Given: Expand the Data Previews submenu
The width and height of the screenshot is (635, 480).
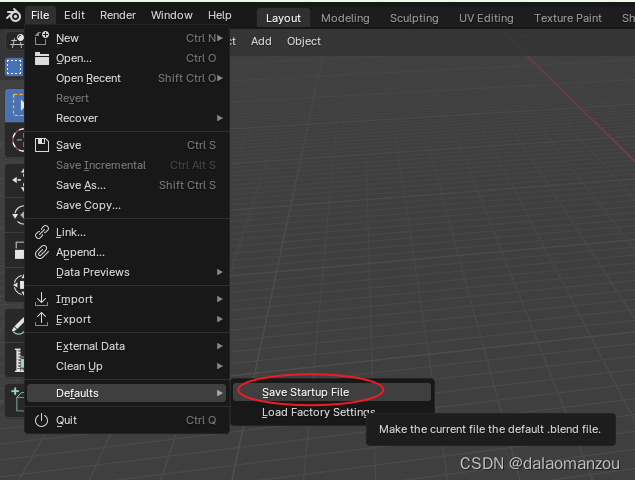Looking at the screenshot, I should (x=127, y=272).
